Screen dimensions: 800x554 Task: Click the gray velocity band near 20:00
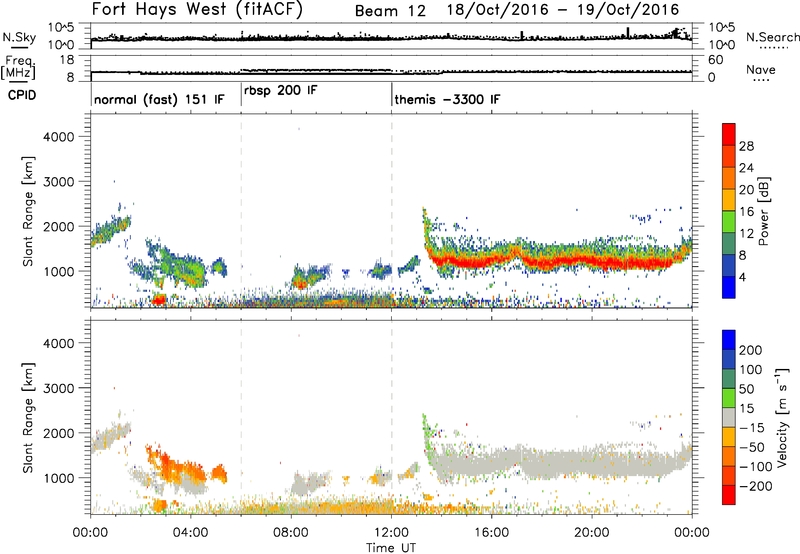pos(592,463)
